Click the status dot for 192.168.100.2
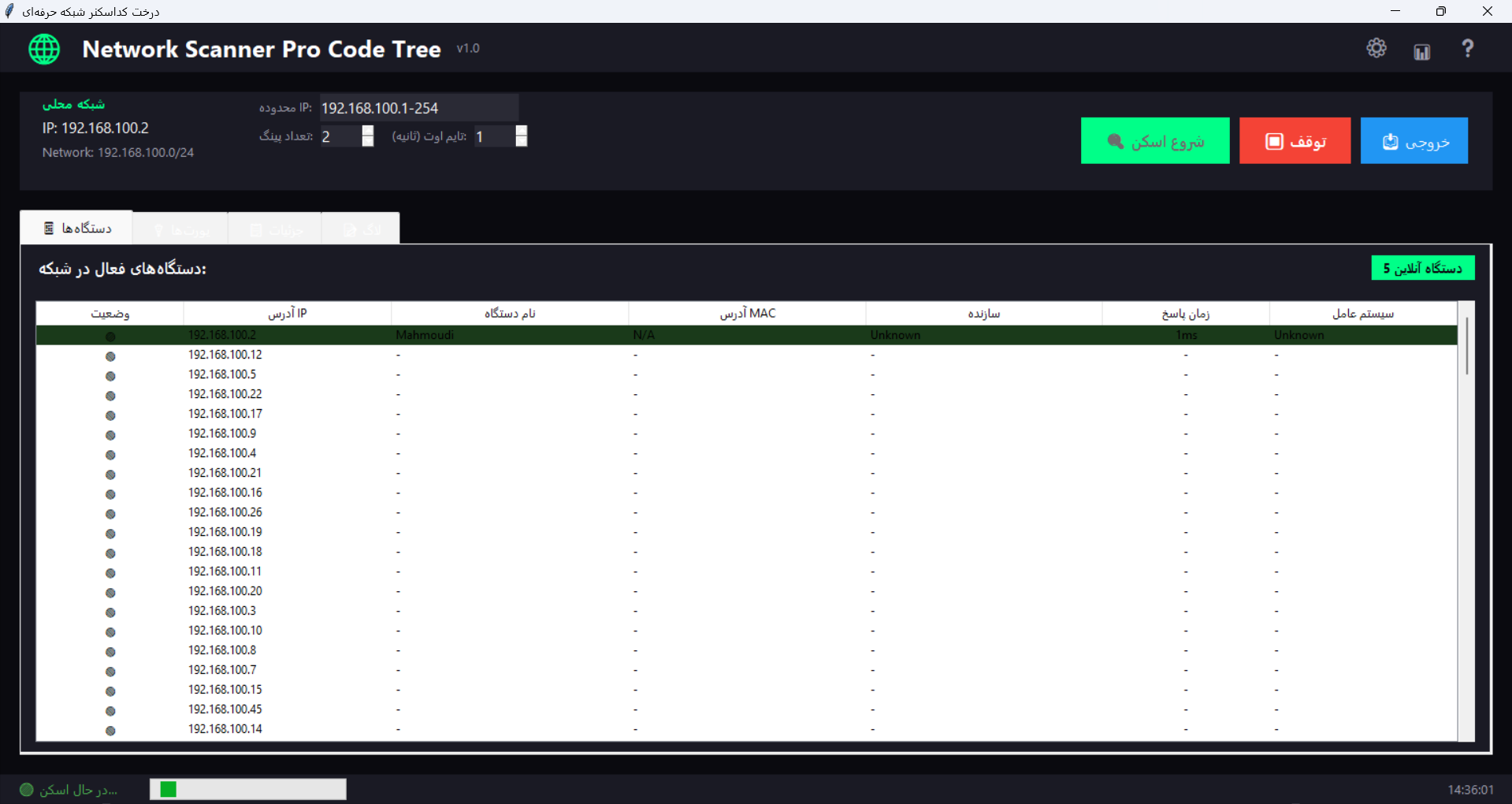The image size is (1512, 804). click(x=110, y=337)
